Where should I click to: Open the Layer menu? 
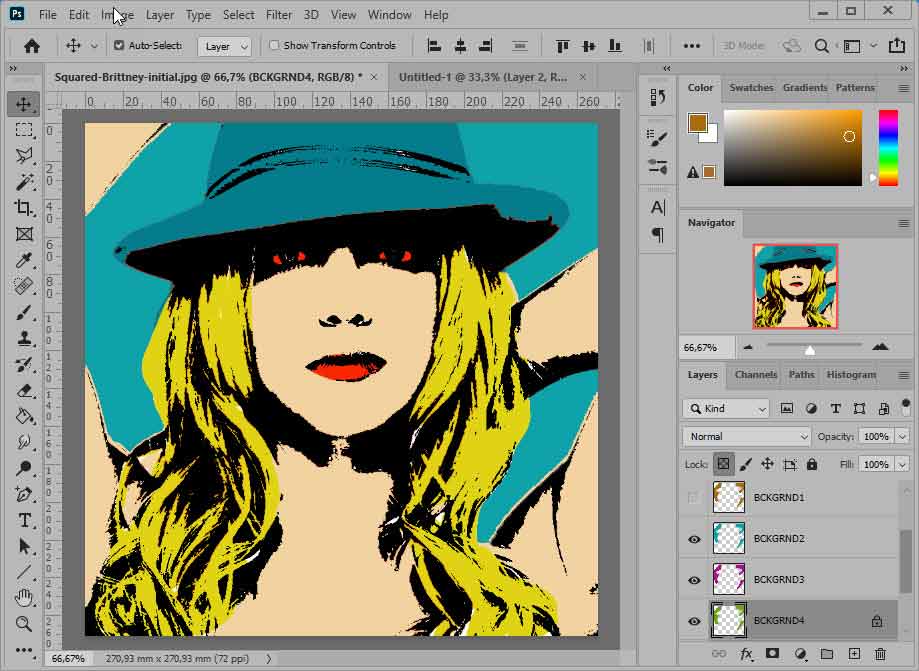coord(159,15)
